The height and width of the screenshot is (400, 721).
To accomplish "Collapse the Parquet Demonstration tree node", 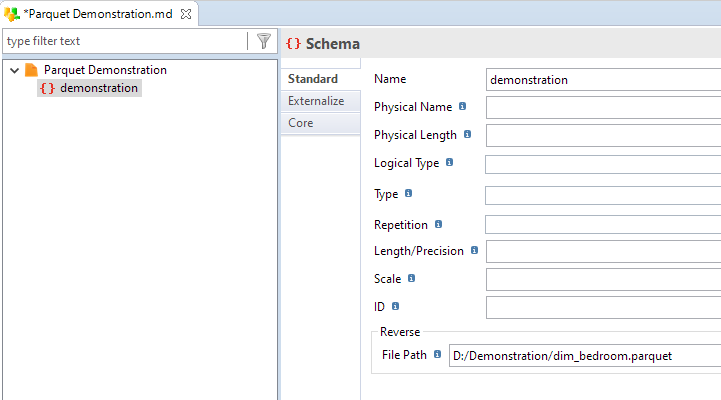I will point(15,70).
